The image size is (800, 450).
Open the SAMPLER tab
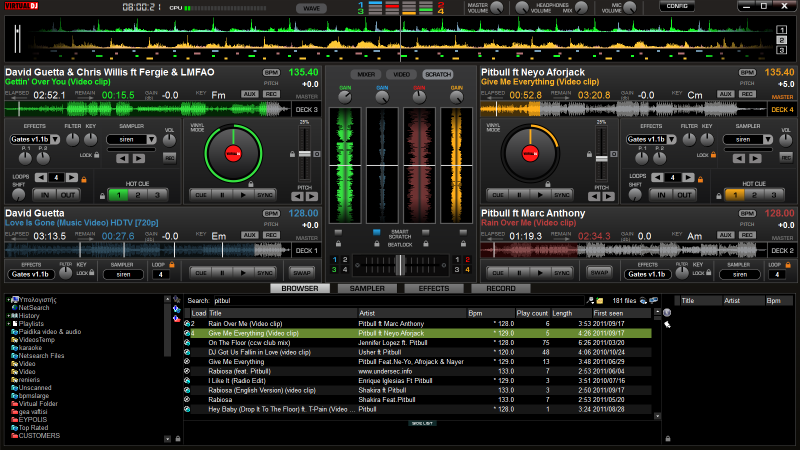point(367,288)
